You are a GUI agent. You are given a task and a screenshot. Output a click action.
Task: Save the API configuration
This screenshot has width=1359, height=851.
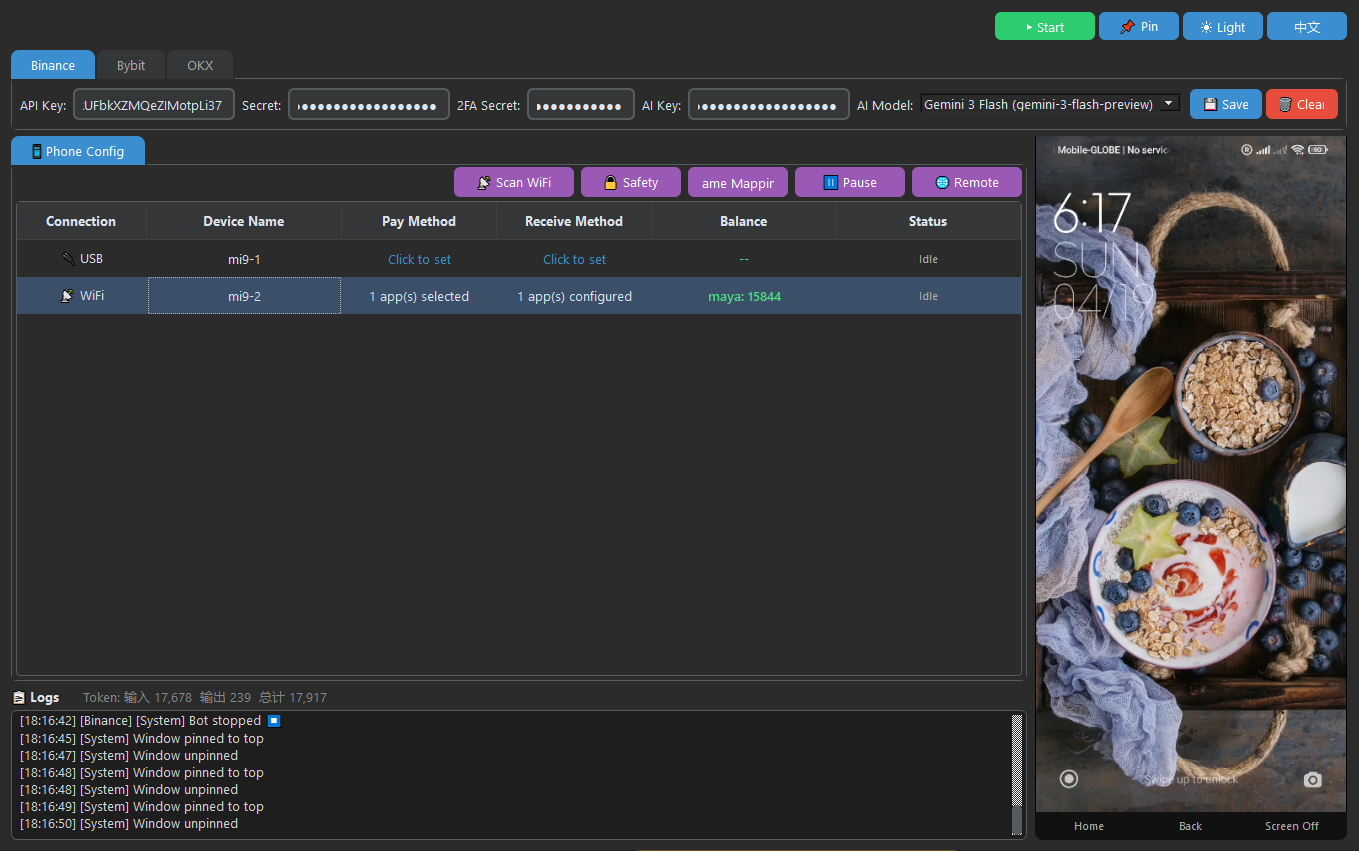pos(1225,104)
